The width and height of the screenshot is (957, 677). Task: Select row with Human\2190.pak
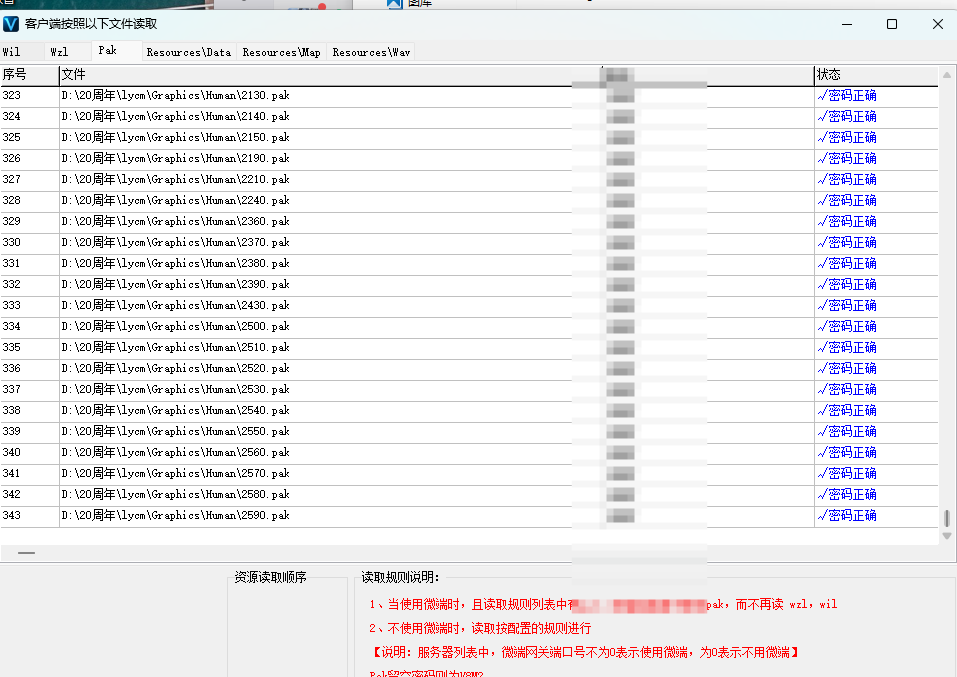pos(469,159)
